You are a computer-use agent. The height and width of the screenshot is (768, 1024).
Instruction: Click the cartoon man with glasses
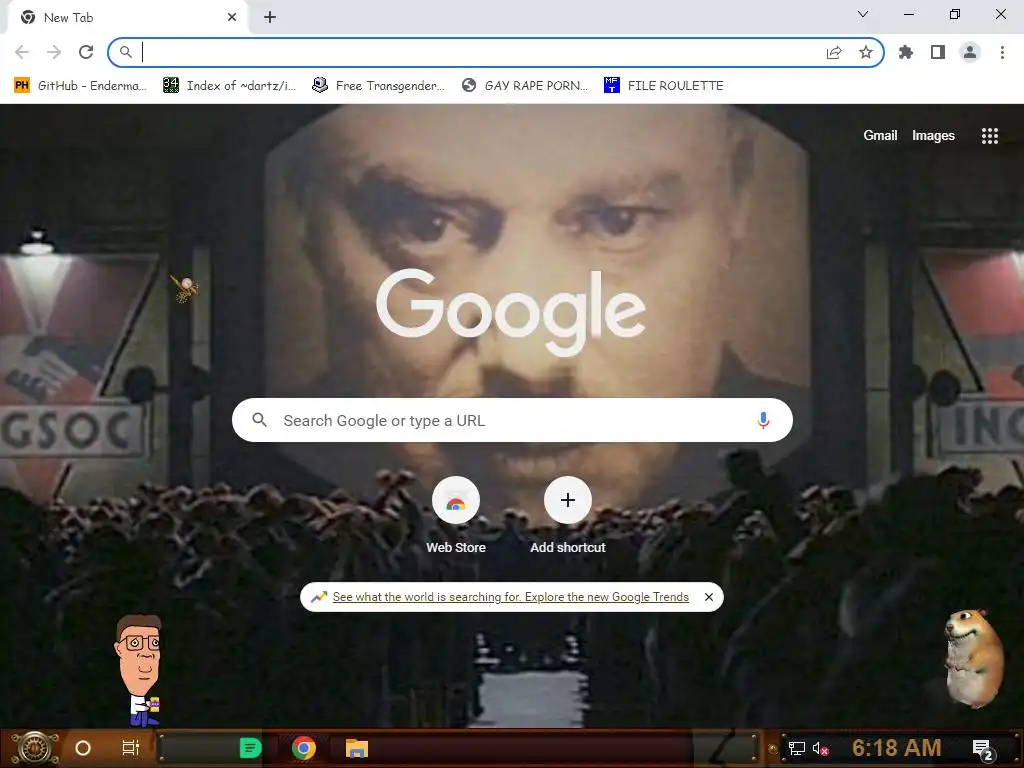point(139,671)
